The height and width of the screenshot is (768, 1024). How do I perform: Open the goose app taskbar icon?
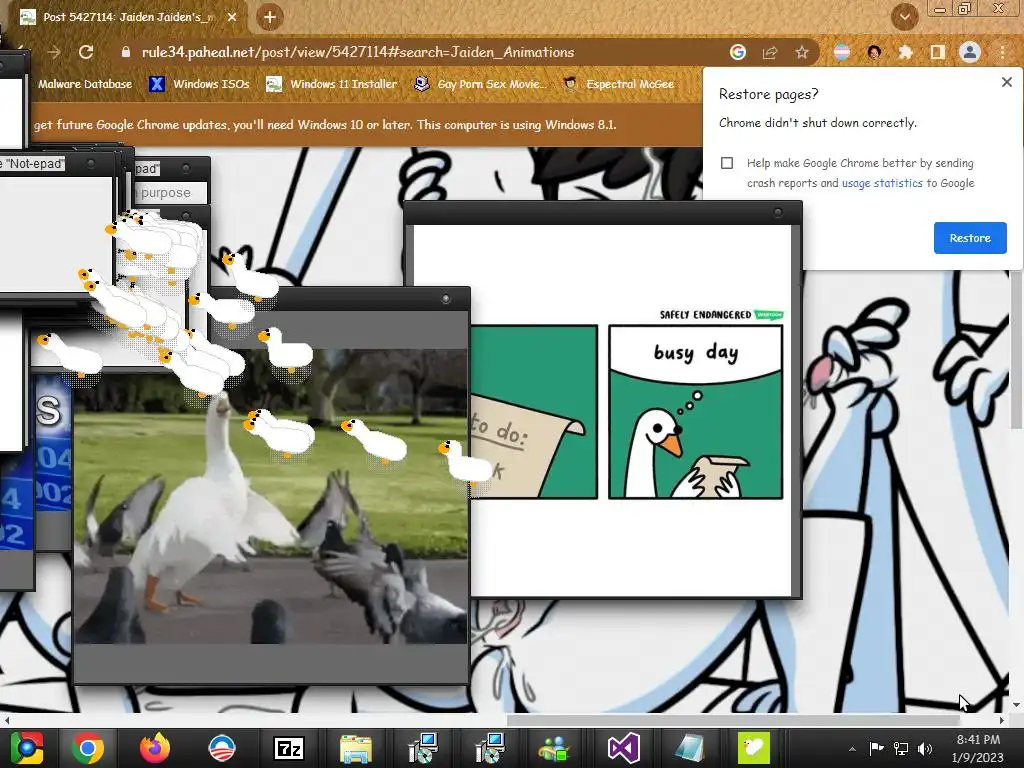(x=754, y=748)
